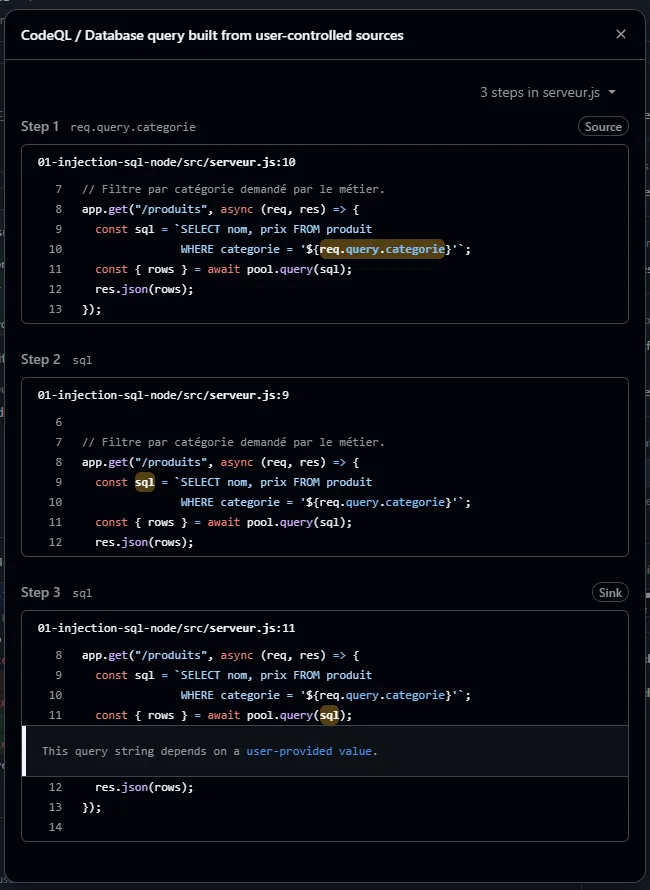The height and width of the screenshot is (890, 650).
Task: Click the sql label beside Step 2
Action: (82, 360)
